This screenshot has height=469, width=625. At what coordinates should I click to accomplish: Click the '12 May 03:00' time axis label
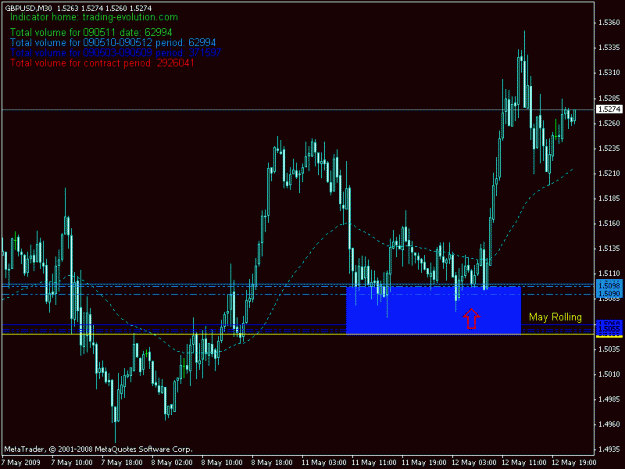pyautogui.click(x=474, y=463)
